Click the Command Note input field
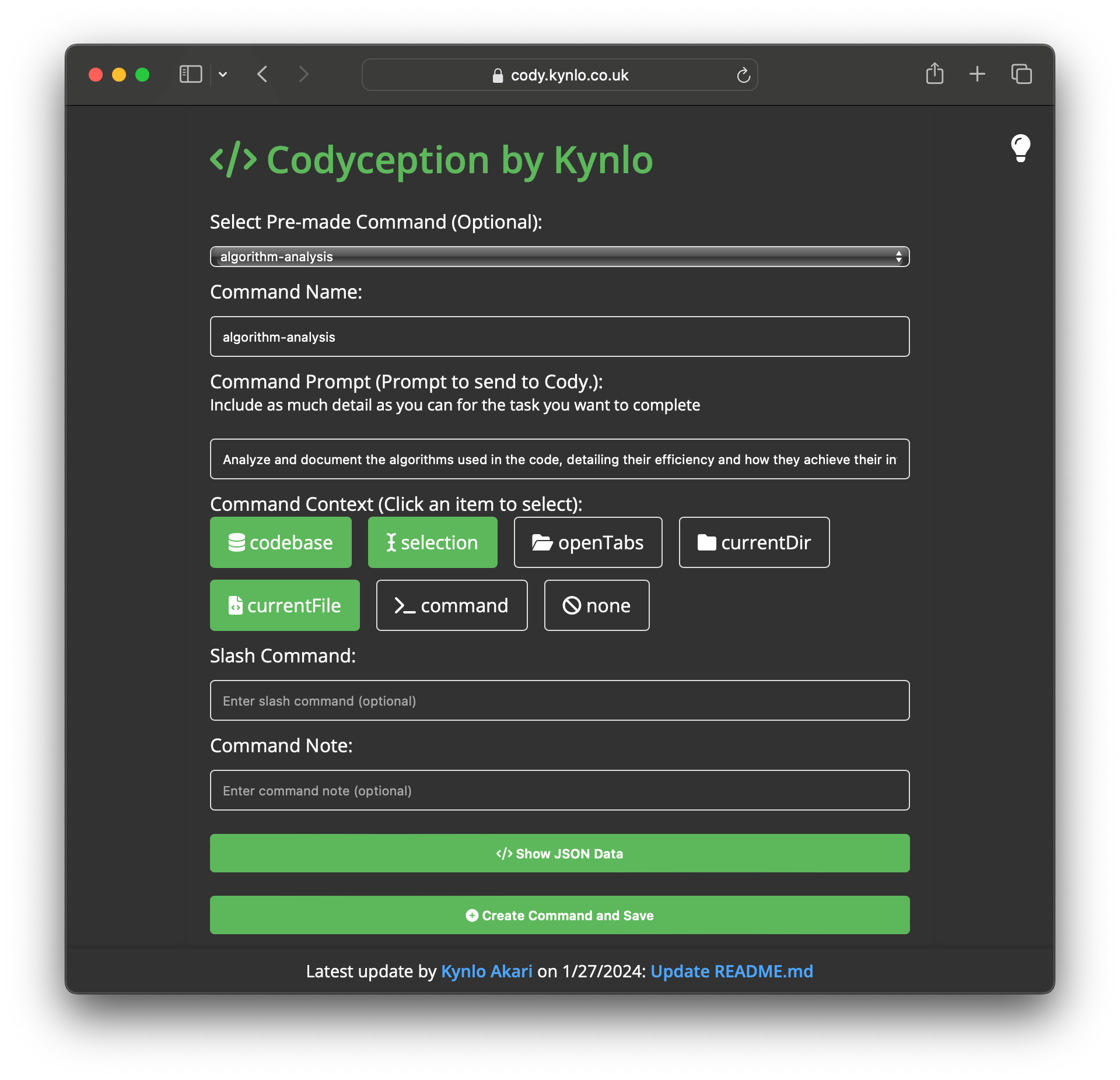The width and height of the screenshot is (1120, 1080). (560, 790)
